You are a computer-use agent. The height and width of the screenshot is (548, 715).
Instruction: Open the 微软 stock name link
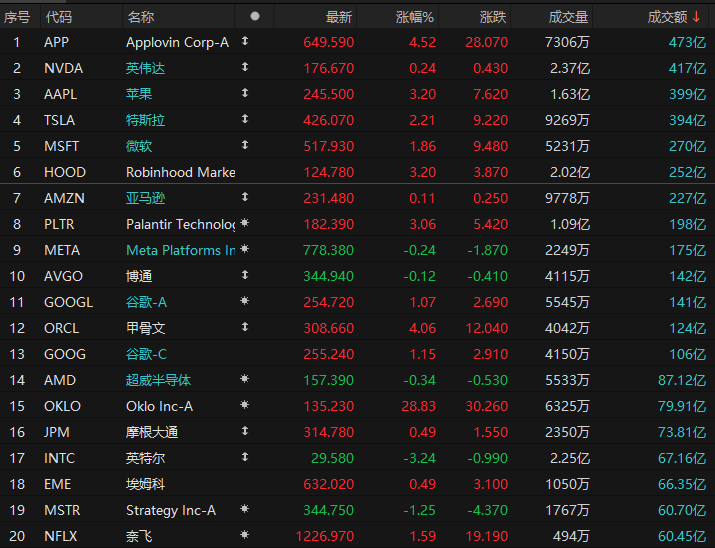tap(139, 146)
